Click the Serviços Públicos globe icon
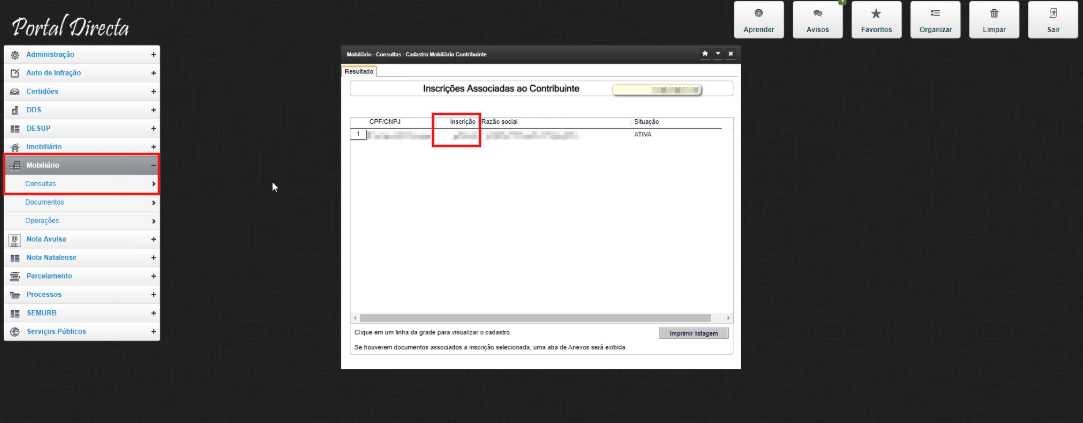Screen dimensions: 1083x423 click(15, 331)
